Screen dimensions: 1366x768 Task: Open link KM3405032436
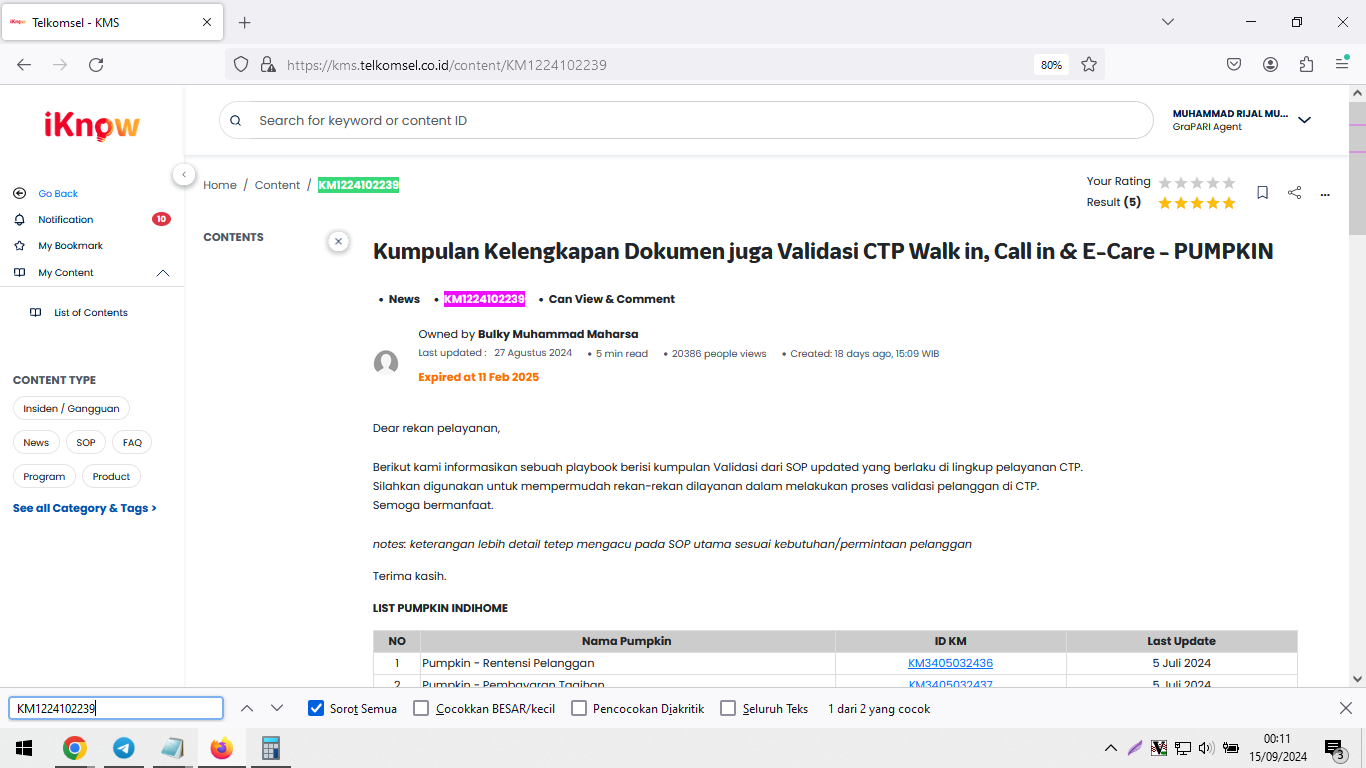pos(950,663)
